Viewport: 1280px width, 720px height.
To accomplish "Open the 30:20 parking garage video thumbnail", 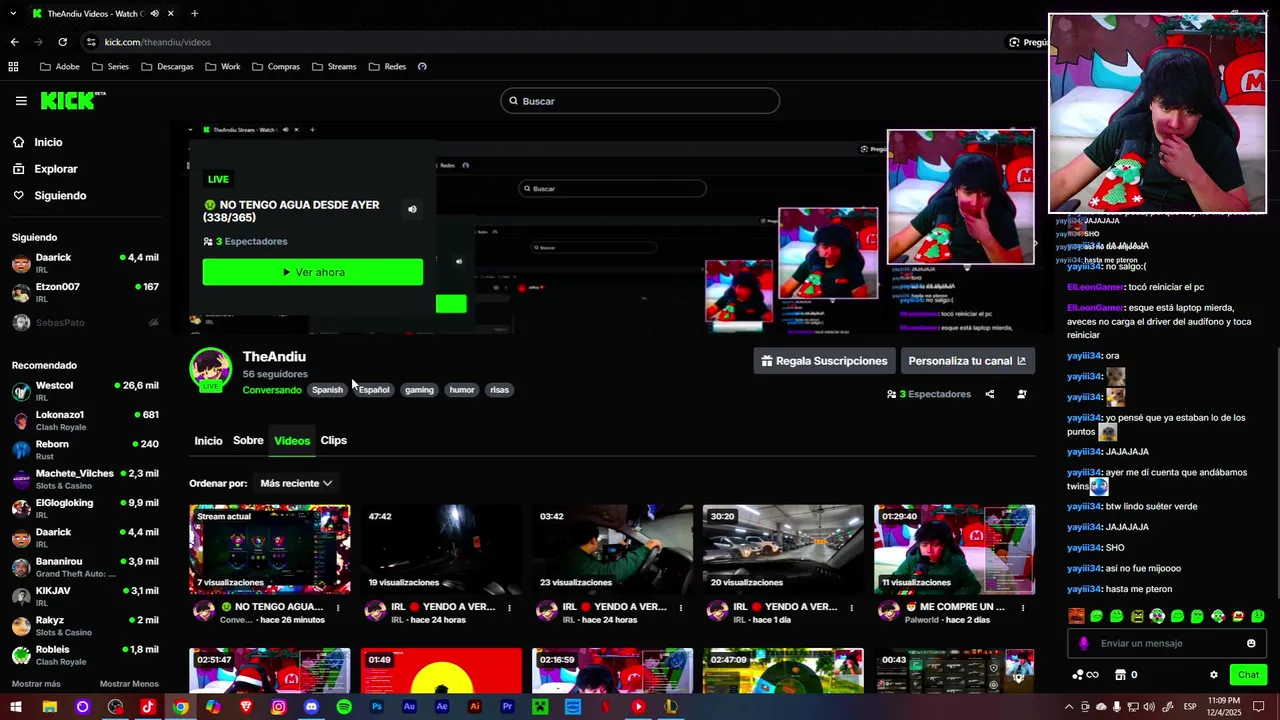I will (x=783, y=549).
